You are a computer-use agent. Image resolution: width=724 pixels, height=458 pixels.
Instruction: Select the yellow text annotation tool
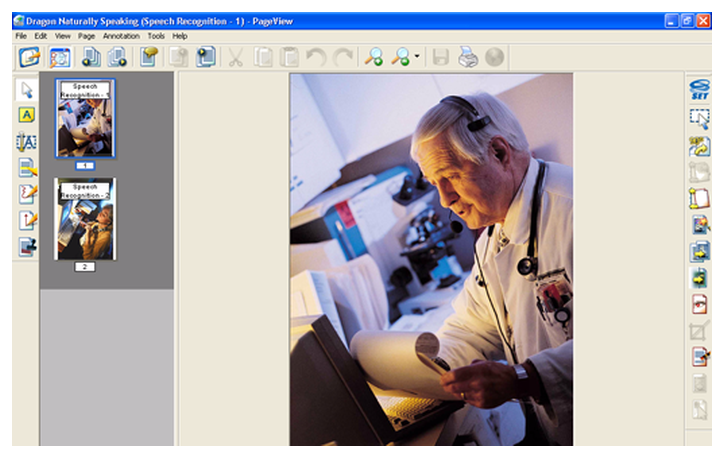pyautogui.click(x=26, y=115)
